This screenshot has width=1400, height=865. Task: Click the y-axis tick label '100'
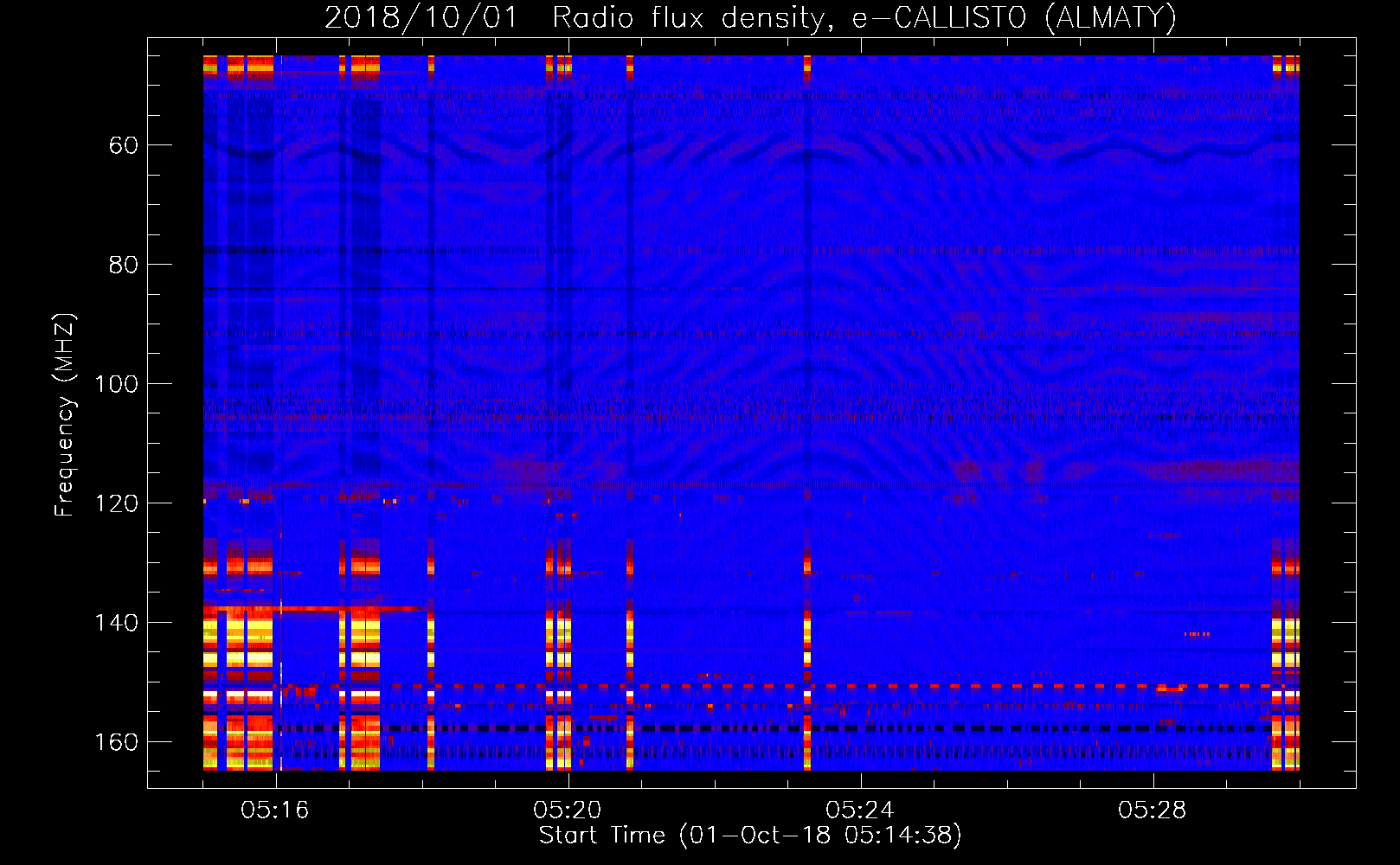coord(117,384)
